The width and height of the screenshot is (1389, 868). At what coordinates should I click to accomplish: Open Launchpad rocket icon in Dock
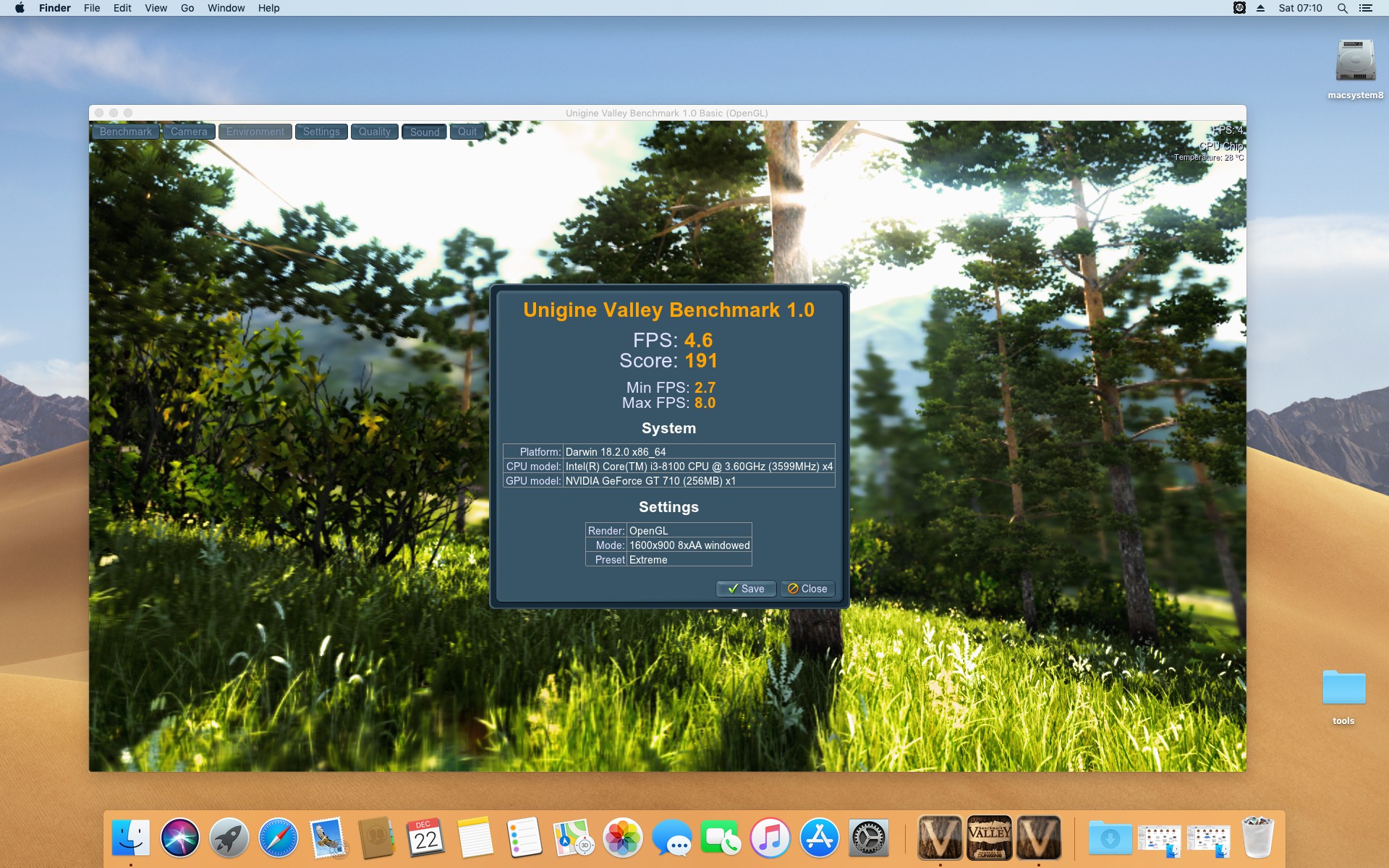(229, 838)
